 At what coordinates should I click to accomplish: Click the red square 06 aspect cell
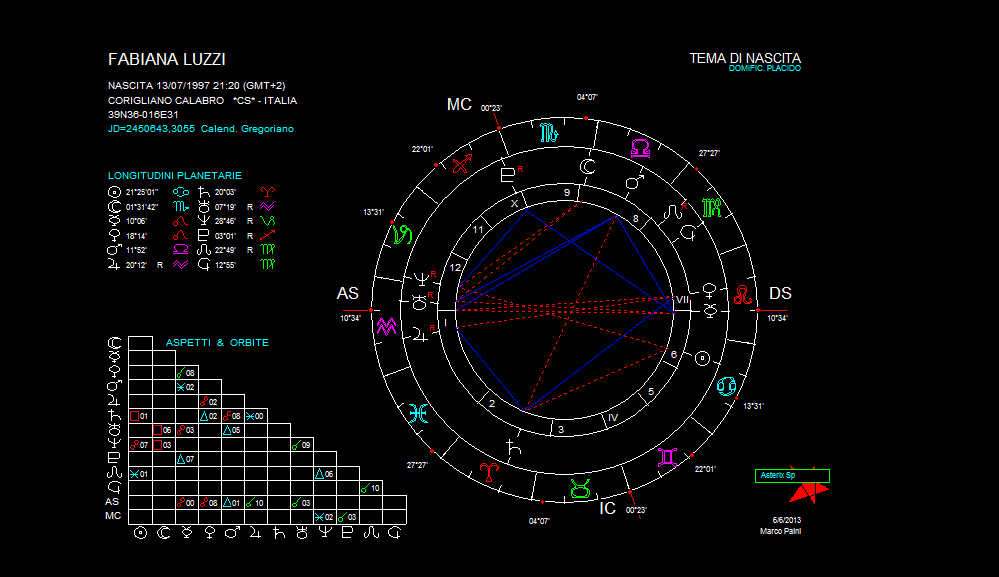163,430
